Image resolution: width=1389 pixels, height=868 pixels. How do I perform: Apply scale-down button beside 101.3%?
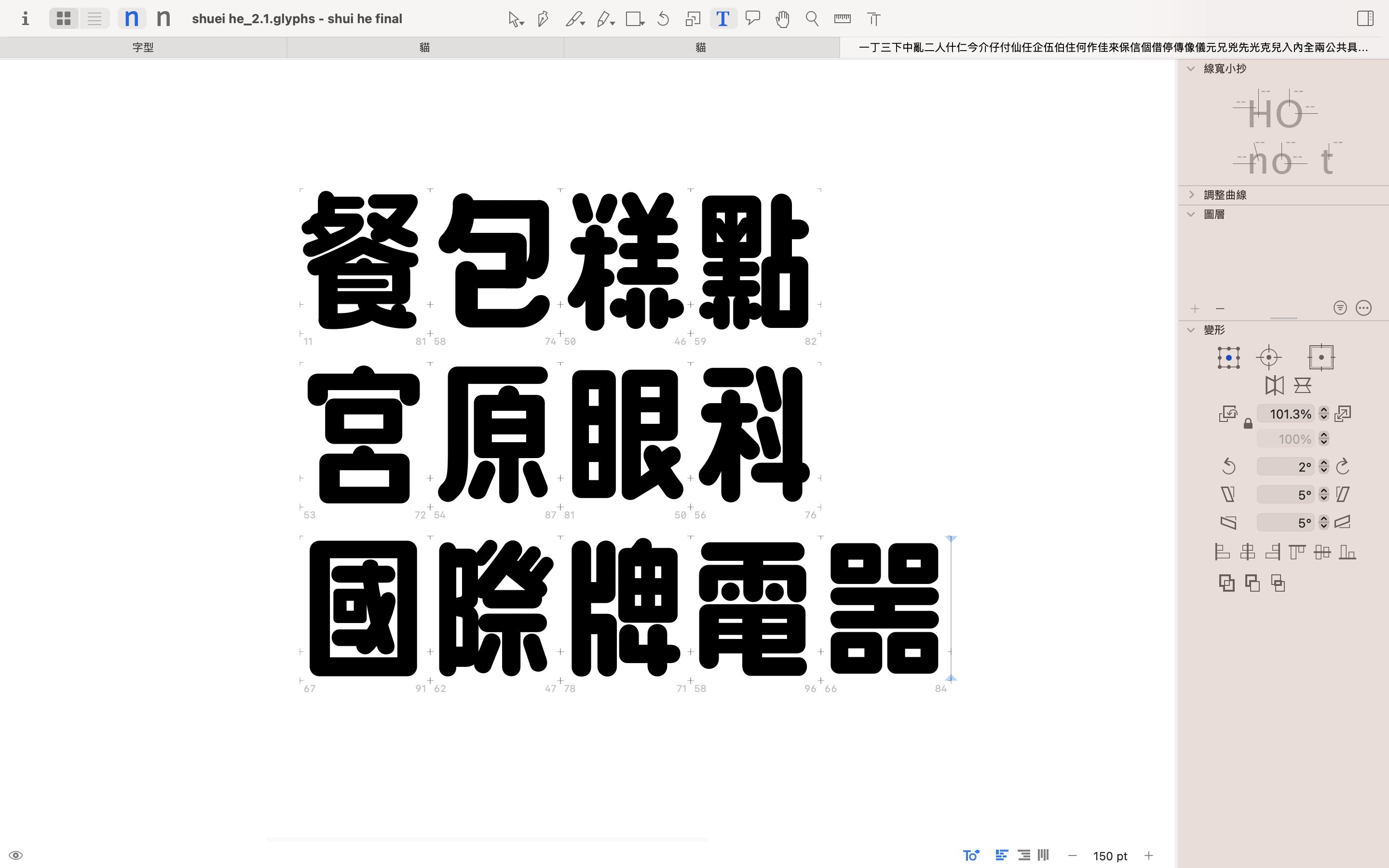pyautogui.click(x=1228, y=413)
